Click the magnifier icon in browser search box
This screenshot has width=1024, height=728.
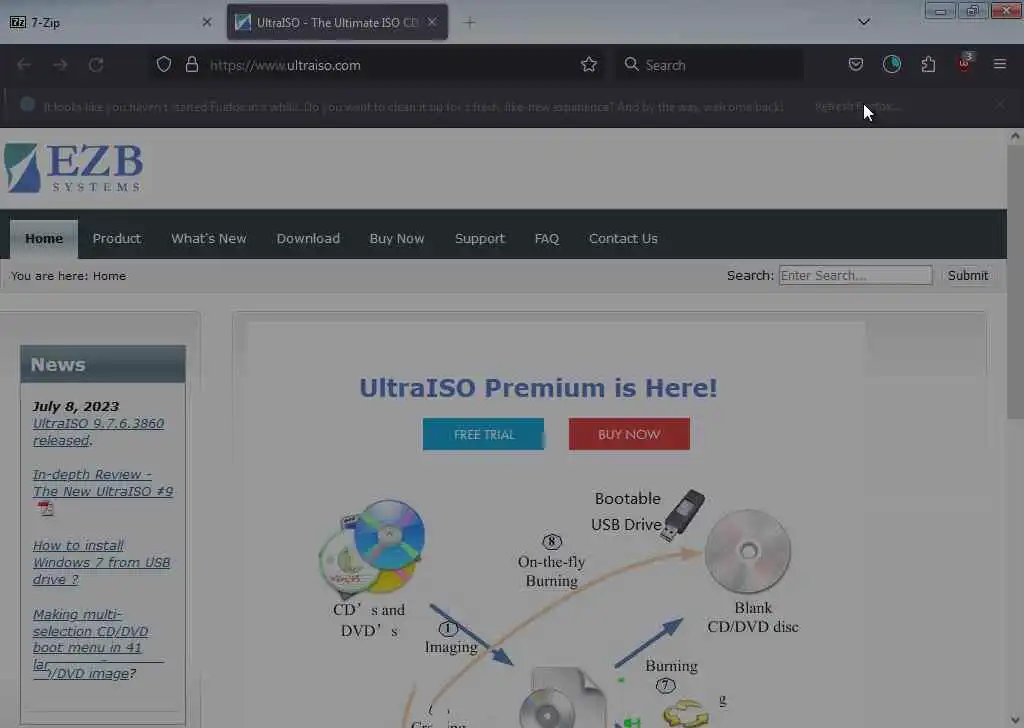tap(631, 64)
